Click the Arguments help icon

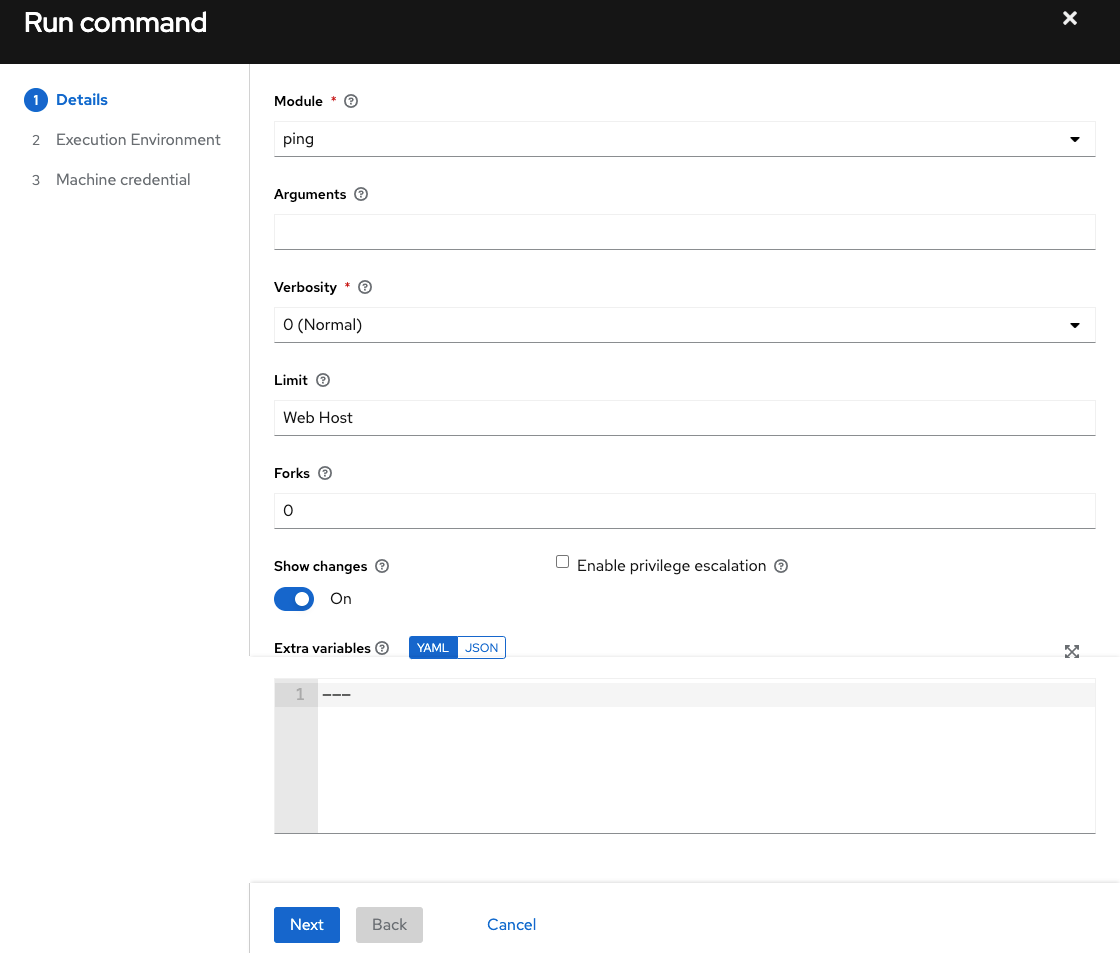(x=360, y=194)
